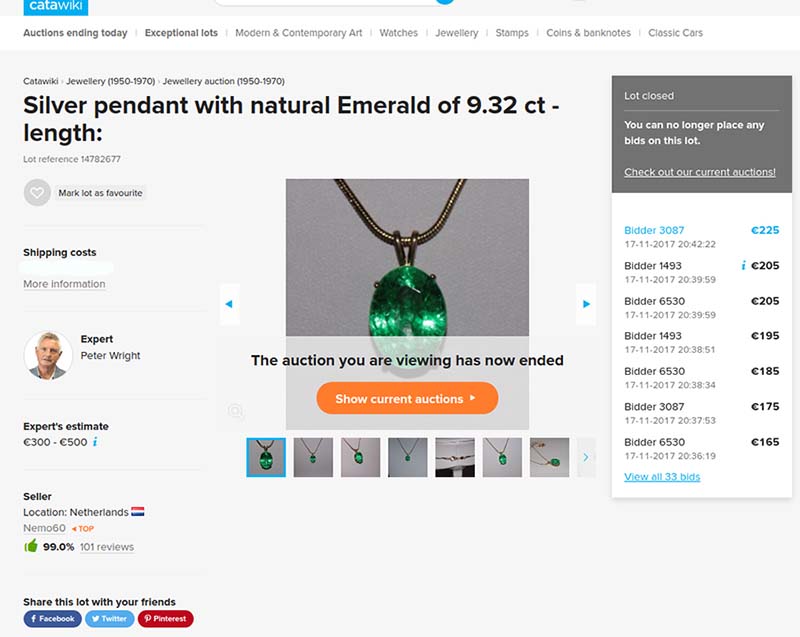Open the Catawiki logo home
The width and height of the screenshot is (800, 637).
[56, 7]
